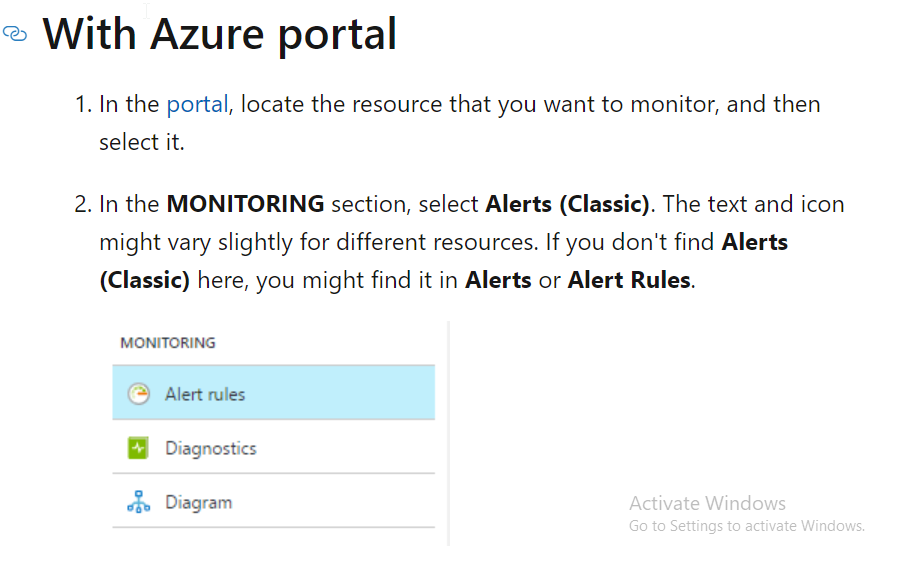Click the MONITORING header above Alert rules
Viewport: 897px width, 563px height.
click(168, 343)
